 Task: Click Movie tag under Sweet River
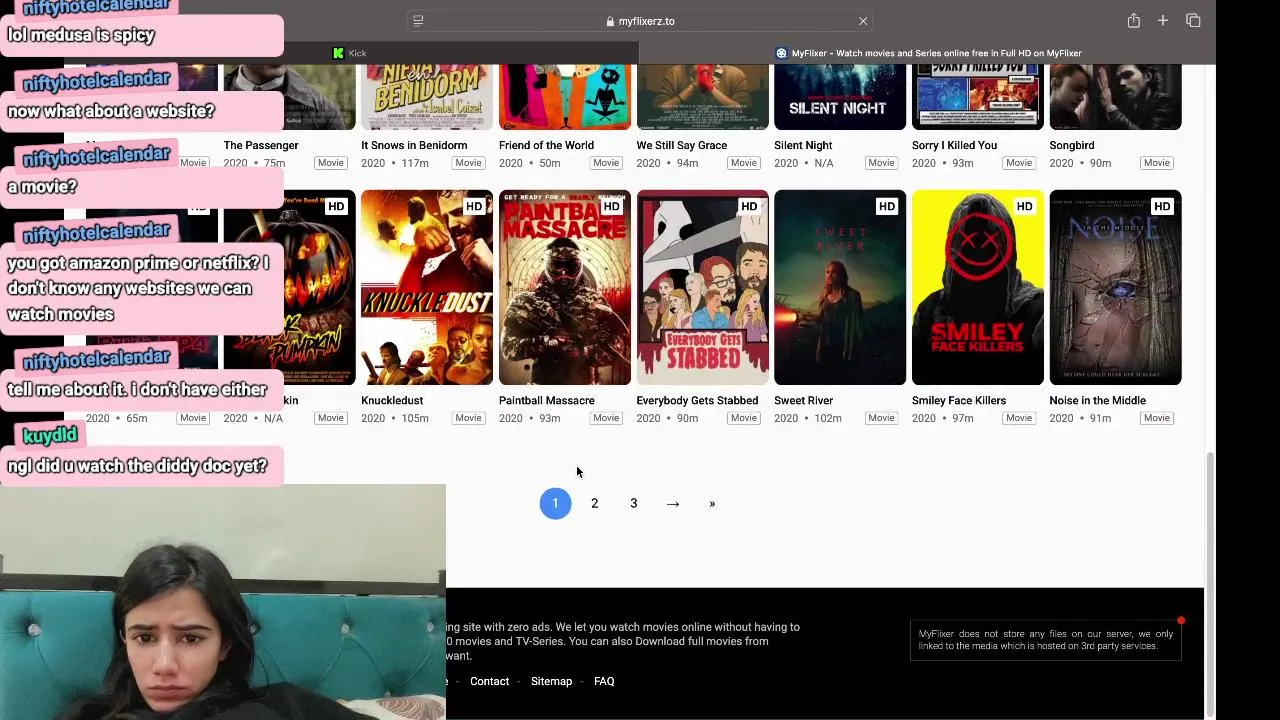point(881,418)
